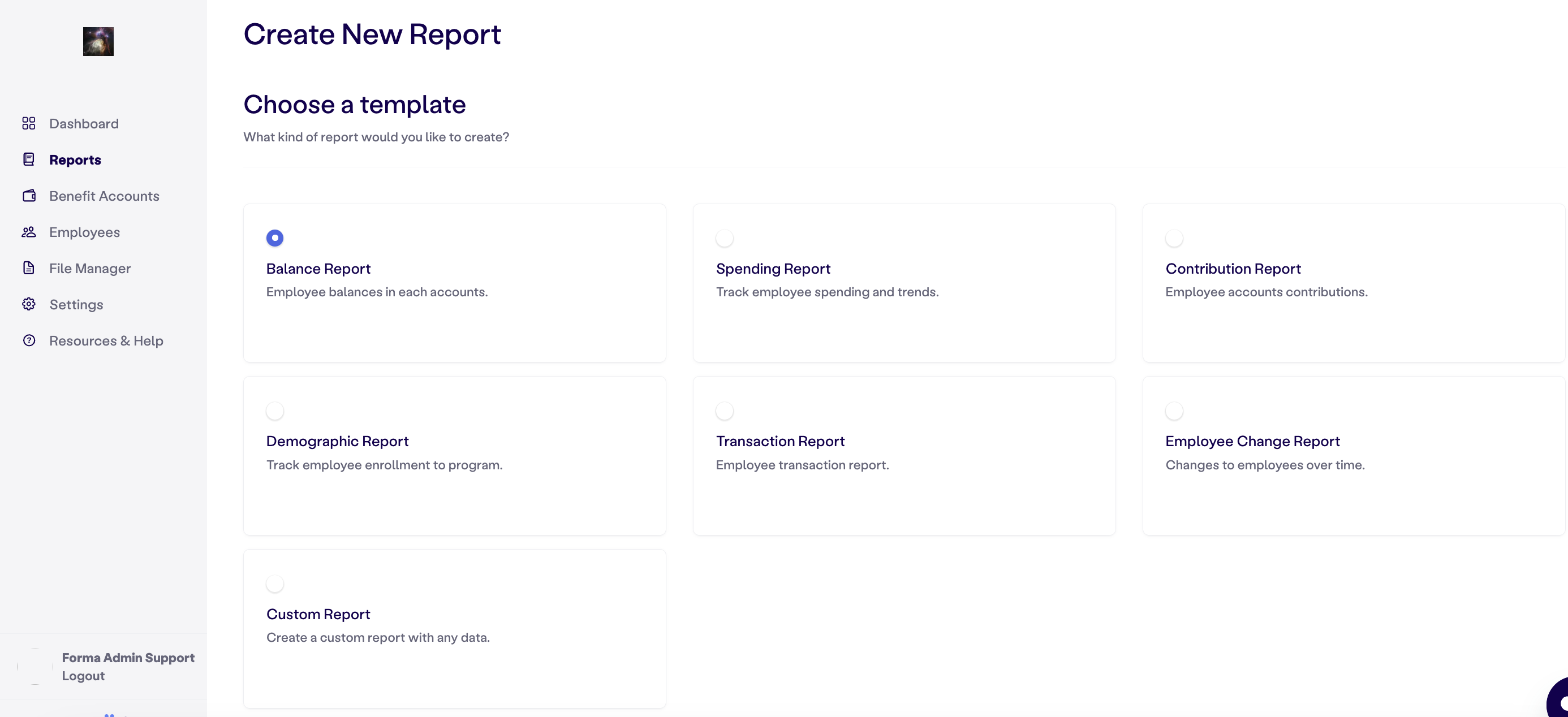Open Resources & Help page

[x=106, y=341]
